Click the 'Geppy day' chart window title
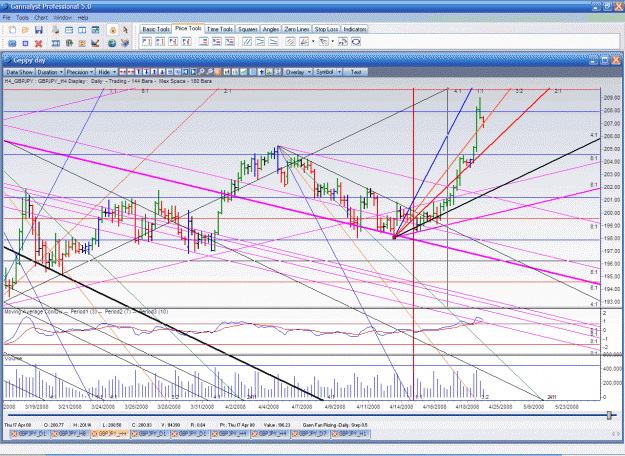The image size is (625, 456). coord(29,61)
